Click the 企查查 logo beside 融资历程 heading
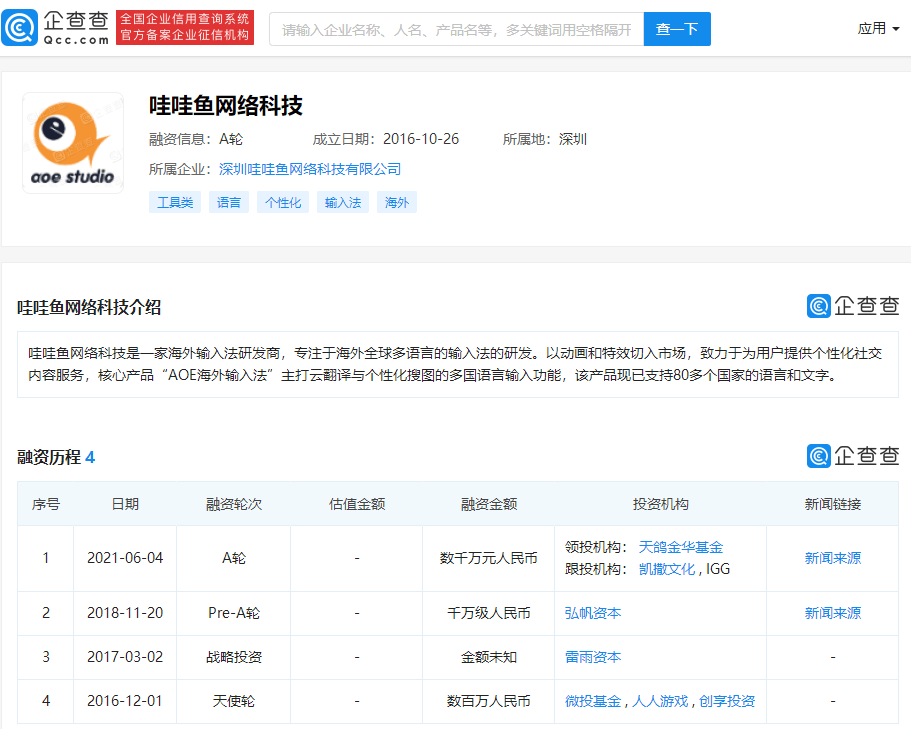The width and height of the screenshot is (911, 729). tap(852, 455)
